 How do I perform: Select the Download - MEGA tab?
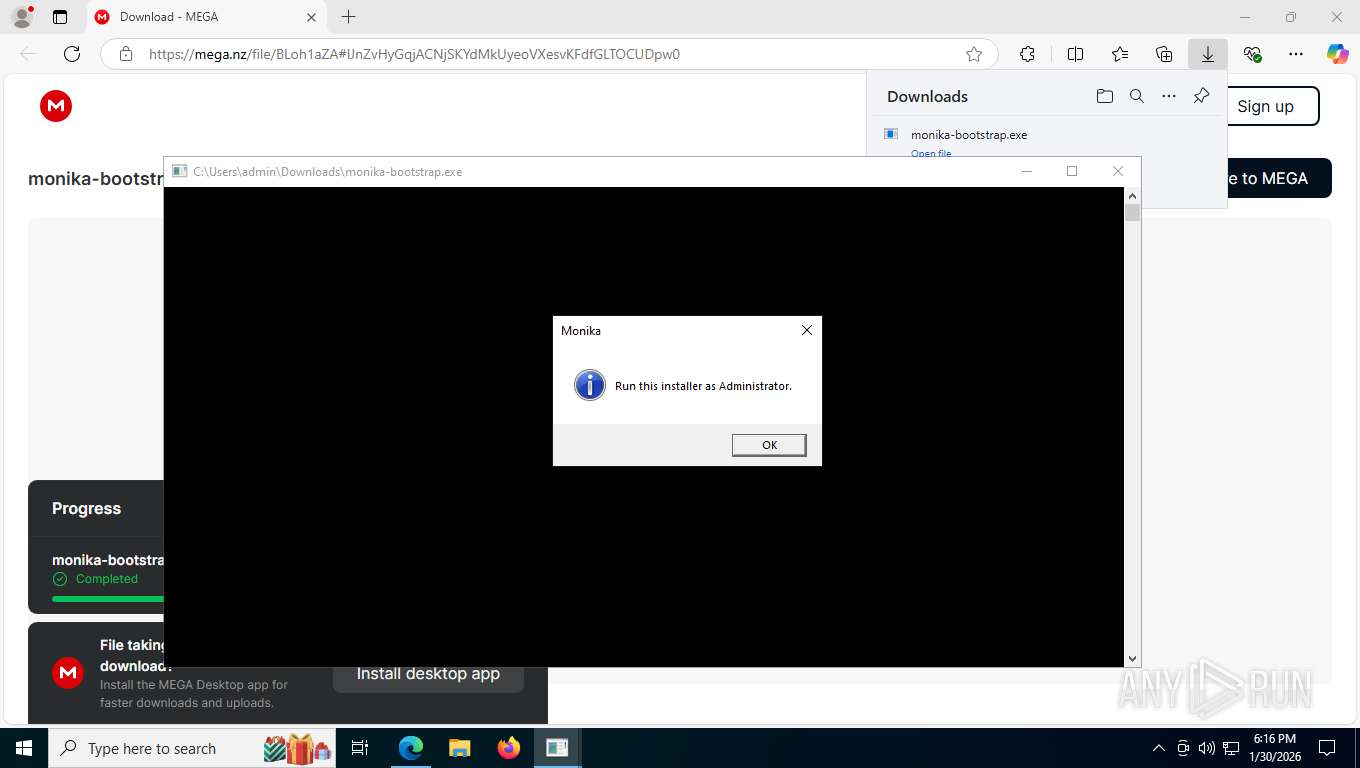pos(205,17)
